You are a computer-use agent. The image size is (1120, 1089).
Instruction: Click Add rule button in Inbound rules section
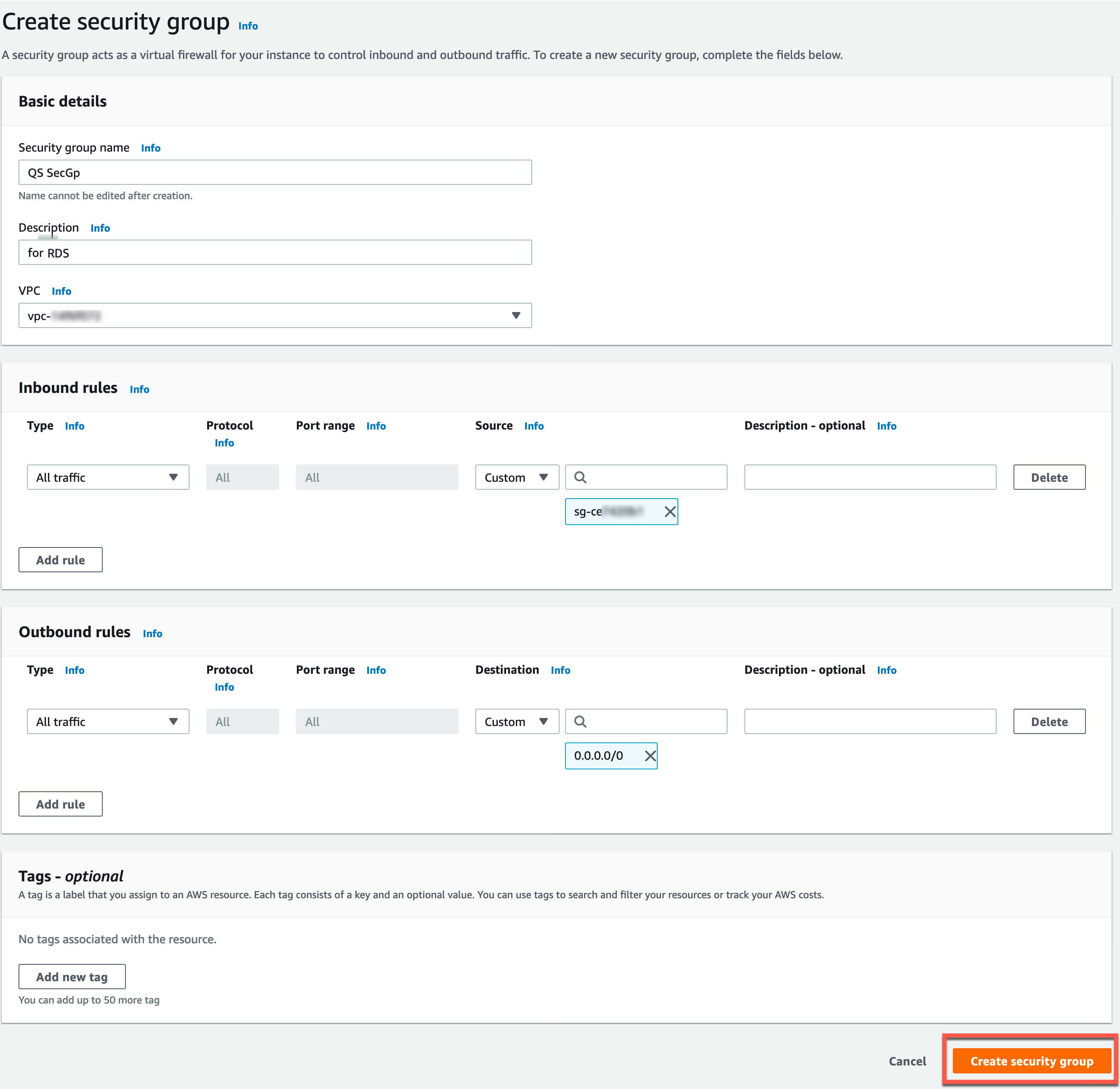60,559
